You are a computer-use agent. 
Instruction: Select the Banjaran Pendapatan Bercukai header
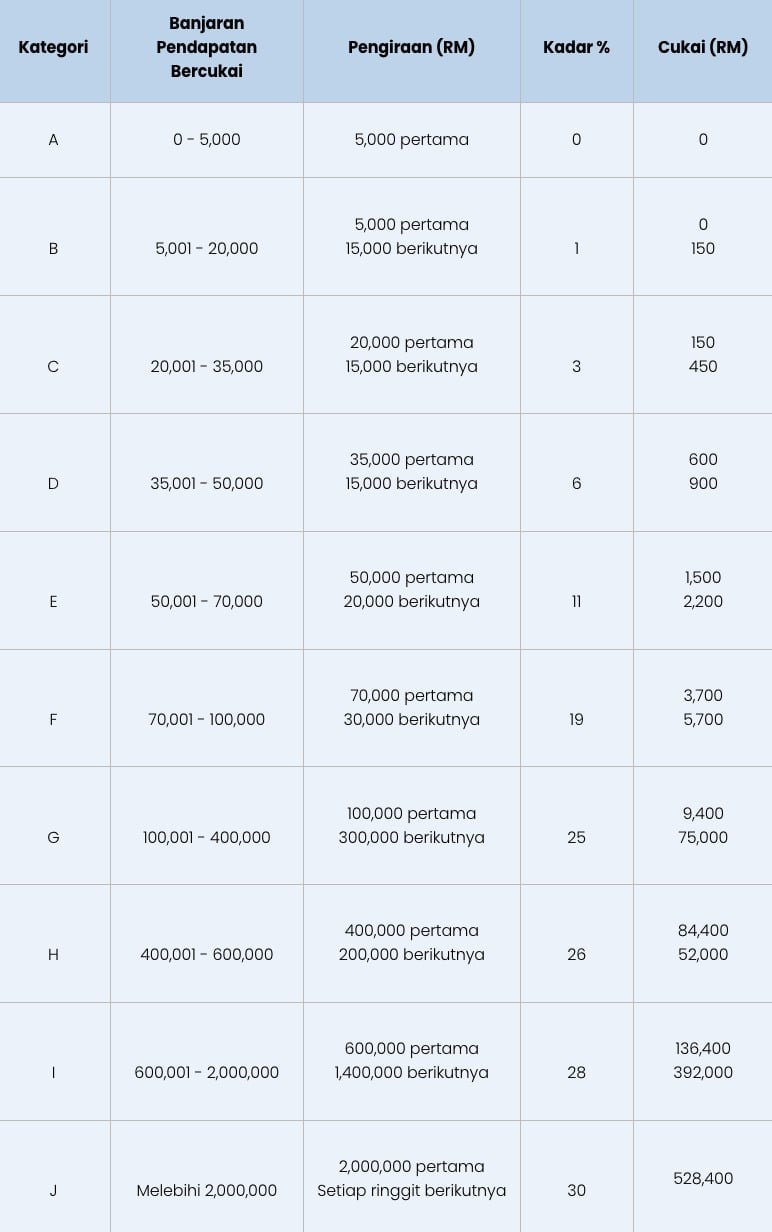click(207, 47)
